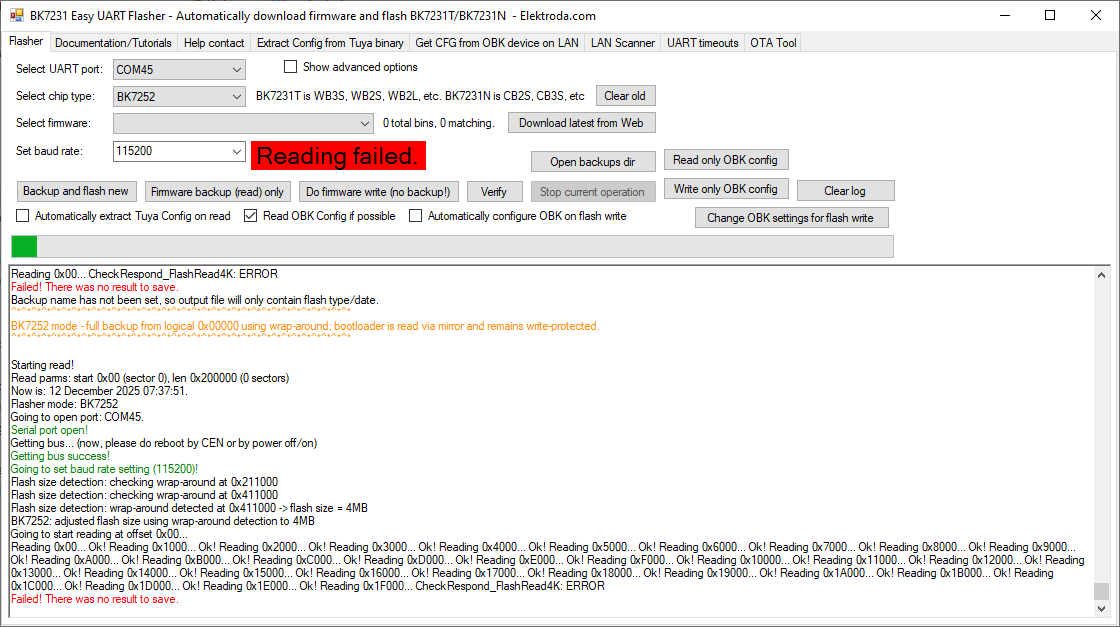This screenshot has height=627, width=1120.
Task: Click Firmware backup (read) only
Action: point(217,191)
